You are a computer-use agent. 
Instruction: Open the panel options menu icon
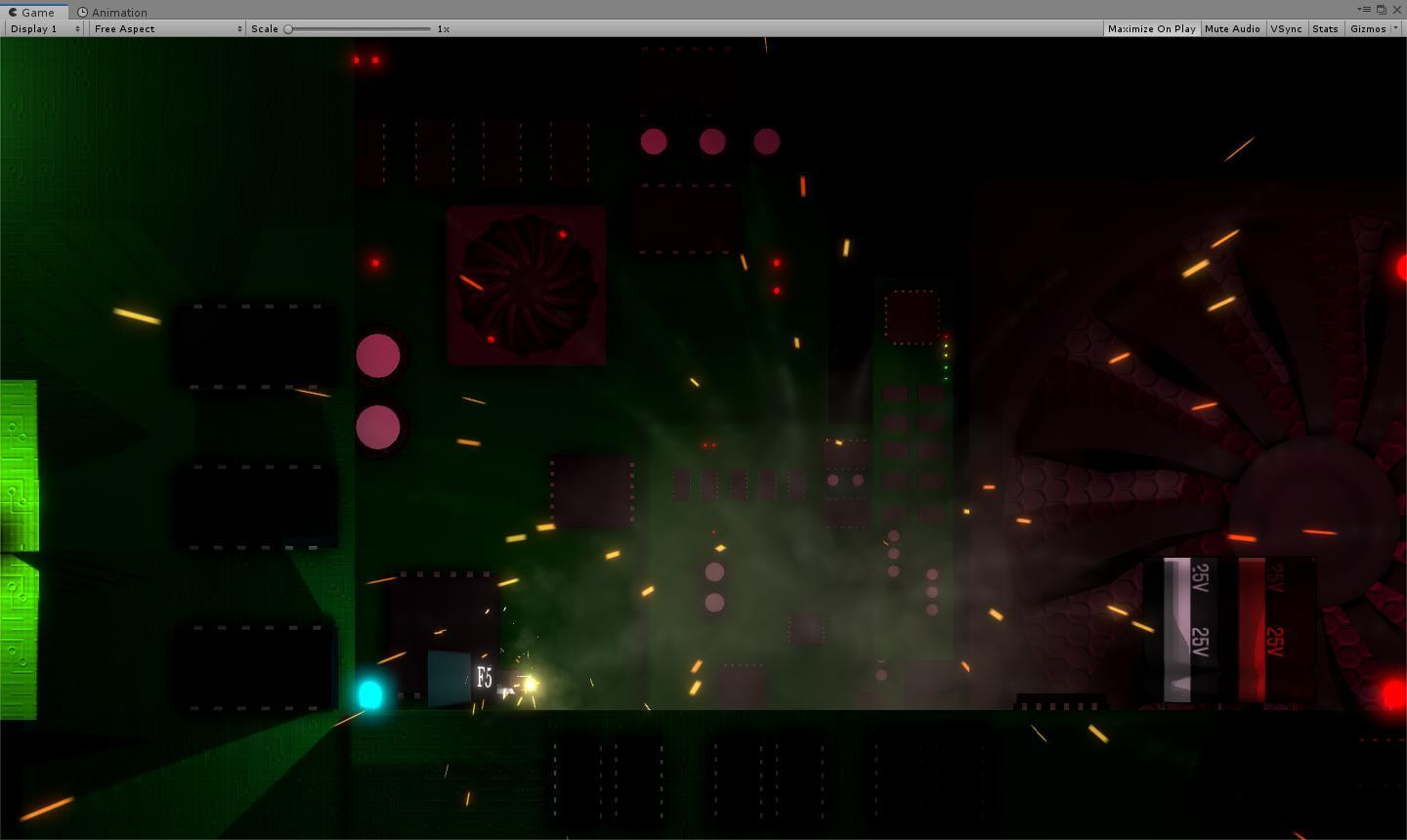1365,10
